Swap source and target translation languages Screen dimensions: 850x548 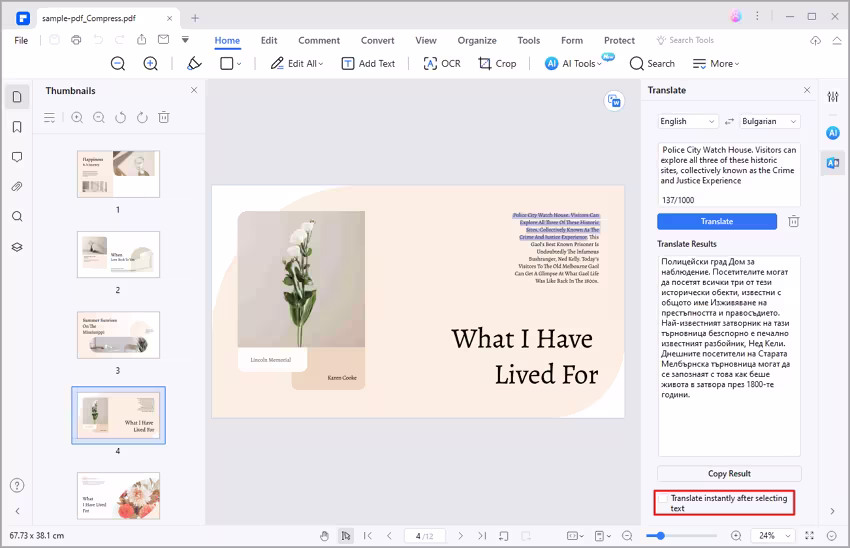(729, 121)
